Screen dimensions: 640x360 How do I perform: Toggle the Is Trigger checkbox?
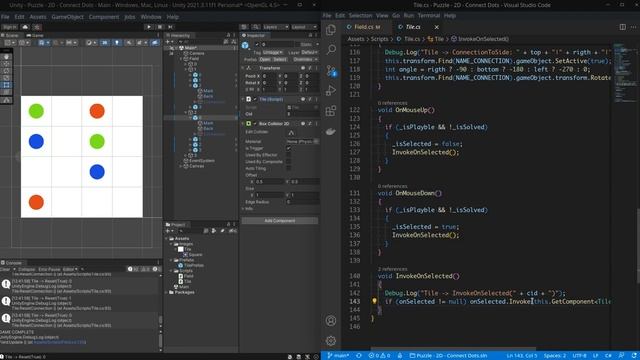289,148
